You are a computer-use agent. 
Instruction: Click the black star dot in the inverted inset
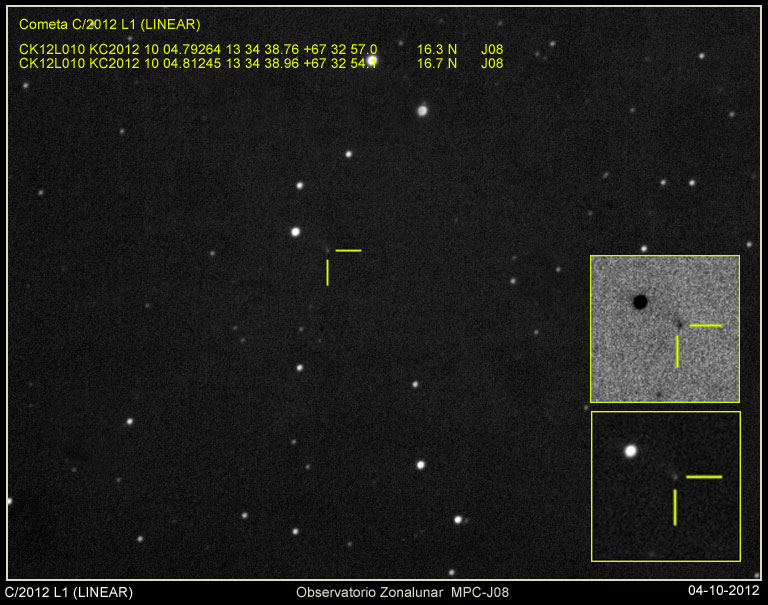pos(640,301)
